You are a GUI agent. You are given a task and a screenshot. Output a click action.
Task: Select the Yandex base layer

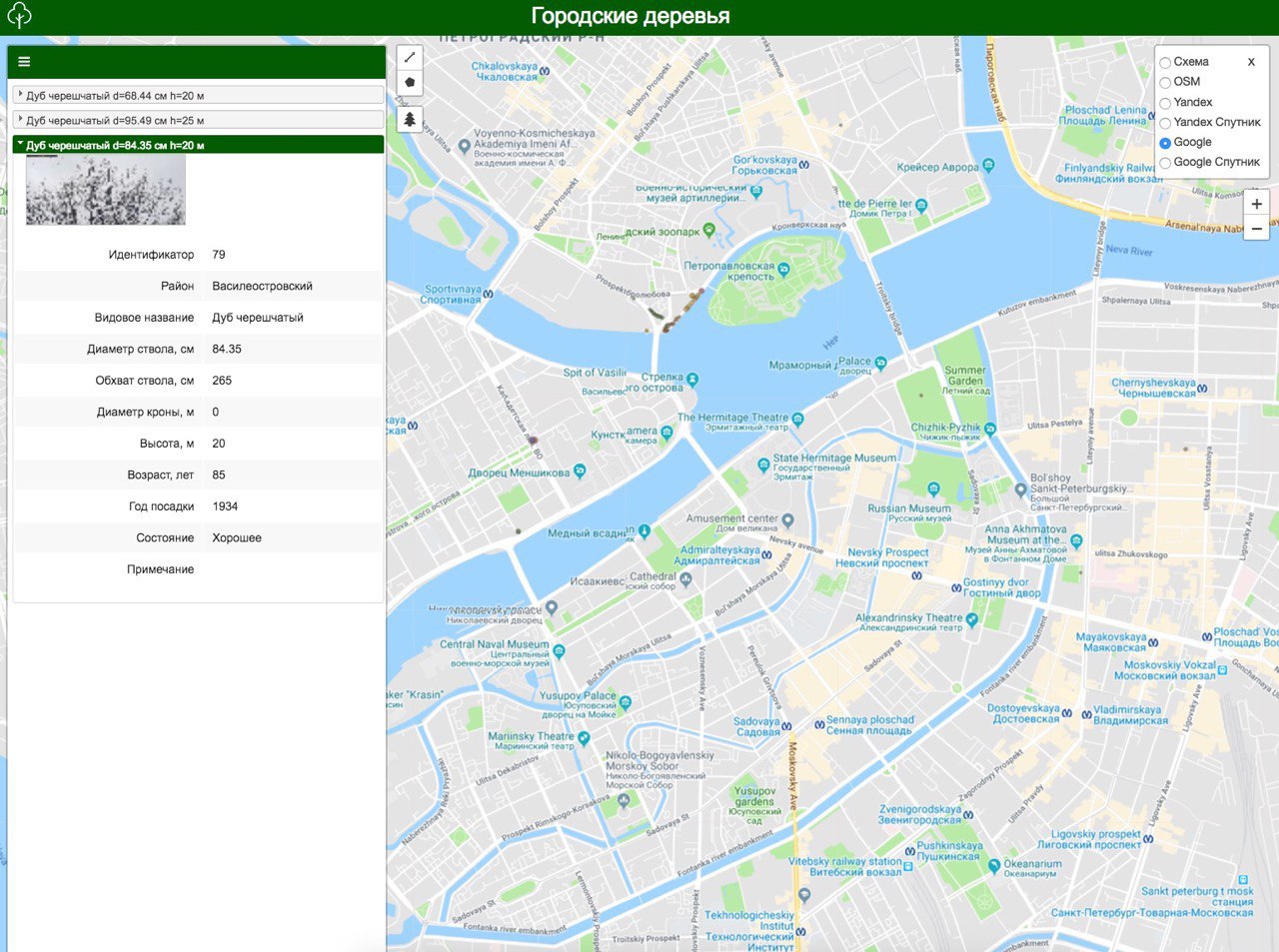(1165, 103)
